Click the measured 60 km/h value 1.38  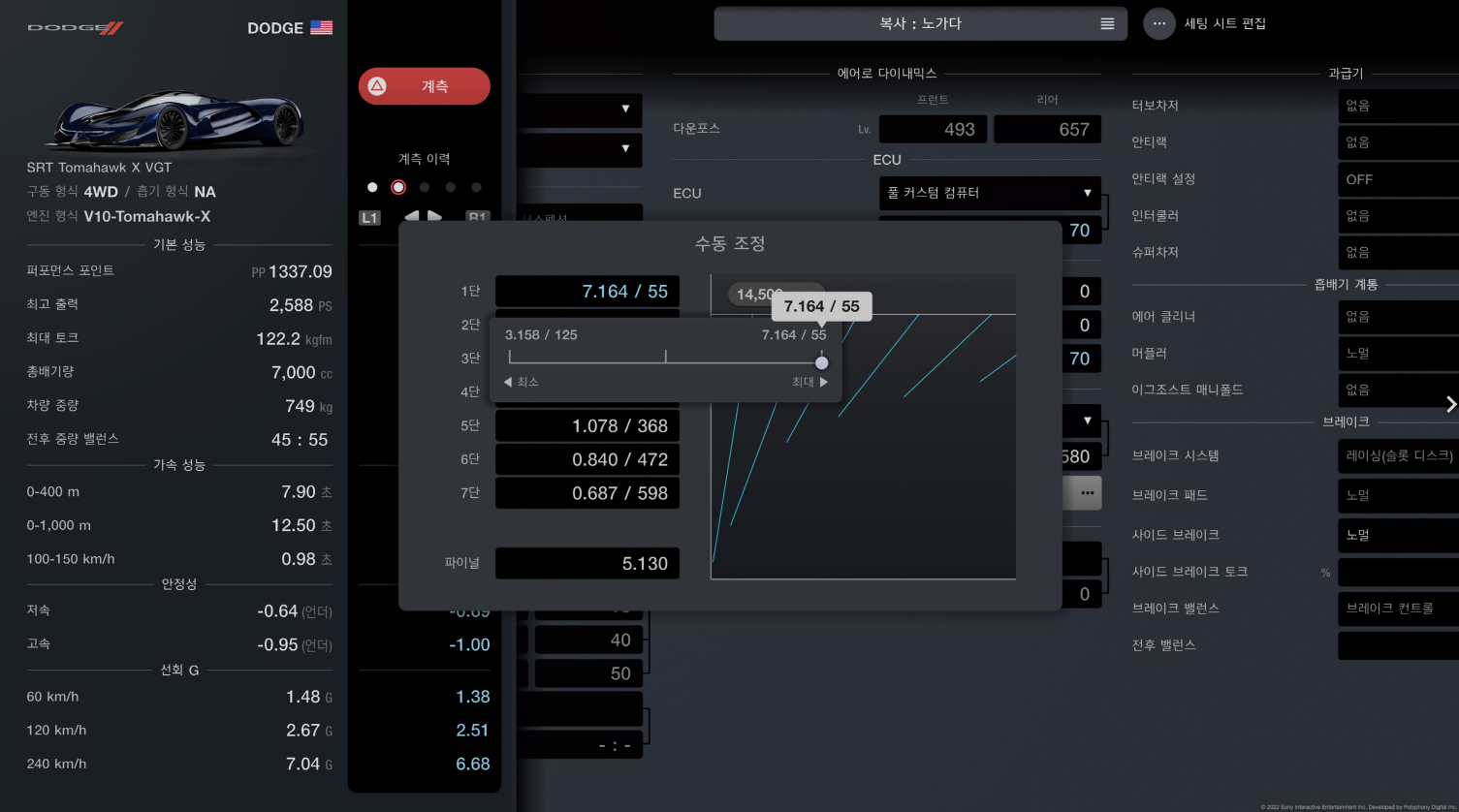coord(473,697)
